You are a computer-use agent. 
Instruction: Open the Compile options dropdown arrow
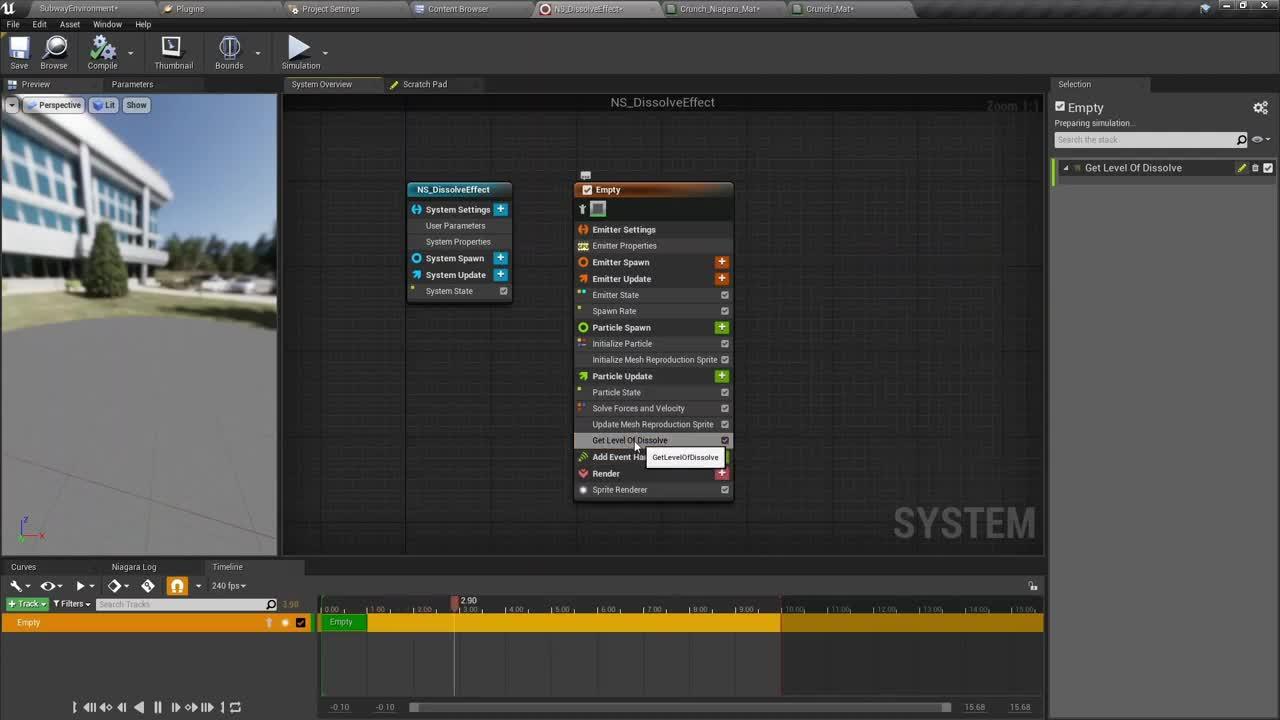pos(130,53)
